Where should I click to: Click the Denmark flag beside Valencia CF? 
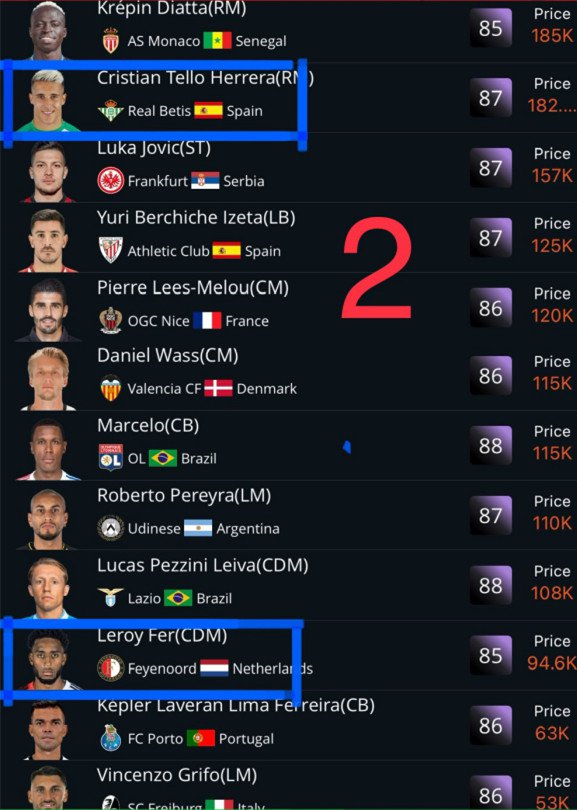click(218, 388)
